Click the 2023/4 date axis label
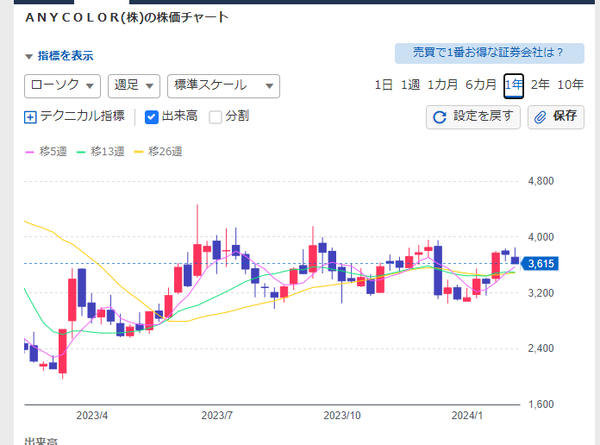 92,415
